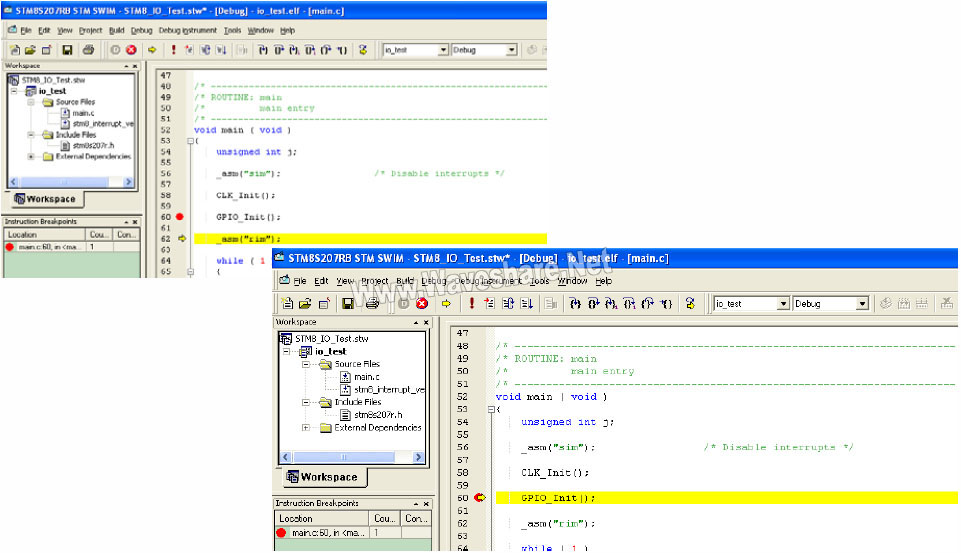
Task: Toggle line 60 breakpoint dot in back window
Action: pyautogui.click(x=180, y=216)
